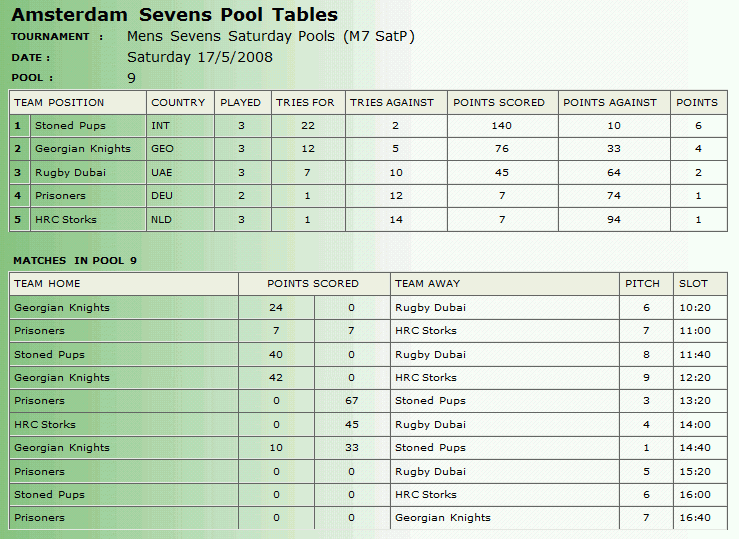Click the Saturday 17/5/2008 date text
Screen dimensions: 739x539
click(200, 57)
